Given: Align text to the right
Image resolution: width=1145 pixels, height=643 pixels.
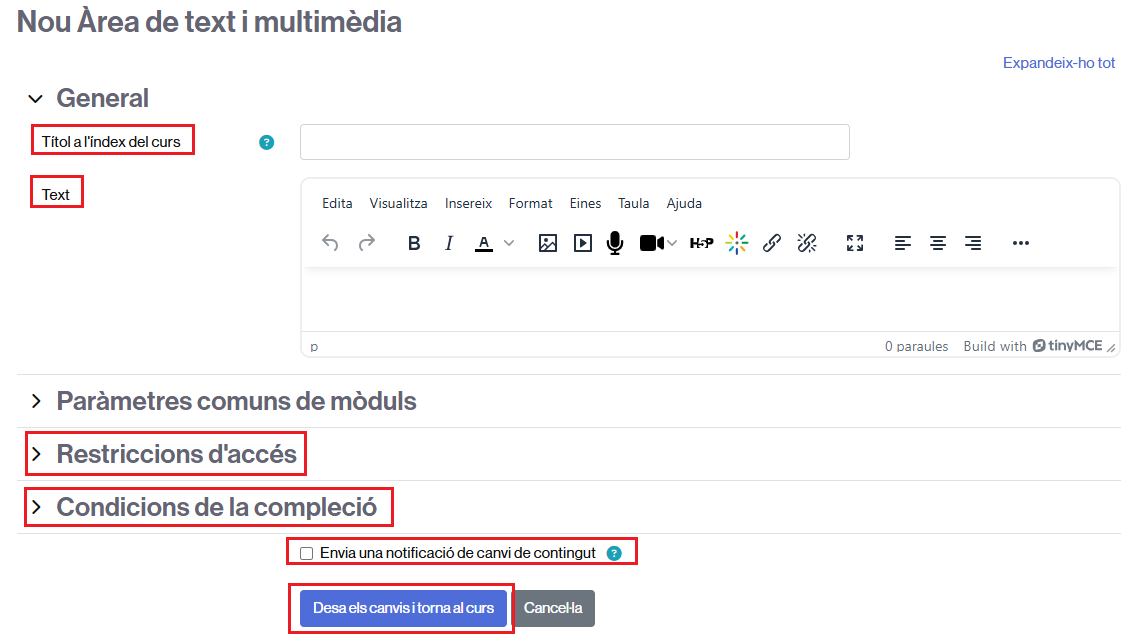Looking at the screenshot, I should [973, 243].
